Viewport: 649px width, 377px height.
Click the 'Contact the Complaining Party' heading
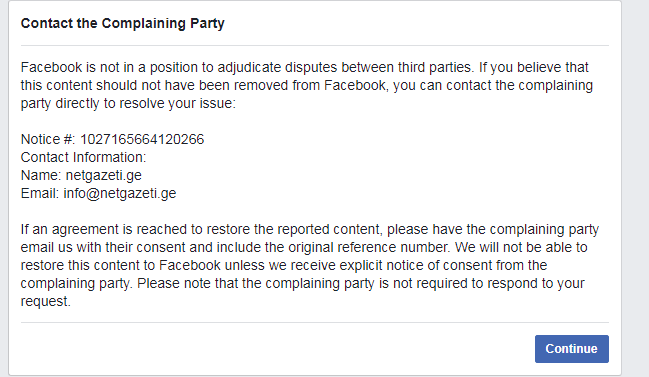123,24
